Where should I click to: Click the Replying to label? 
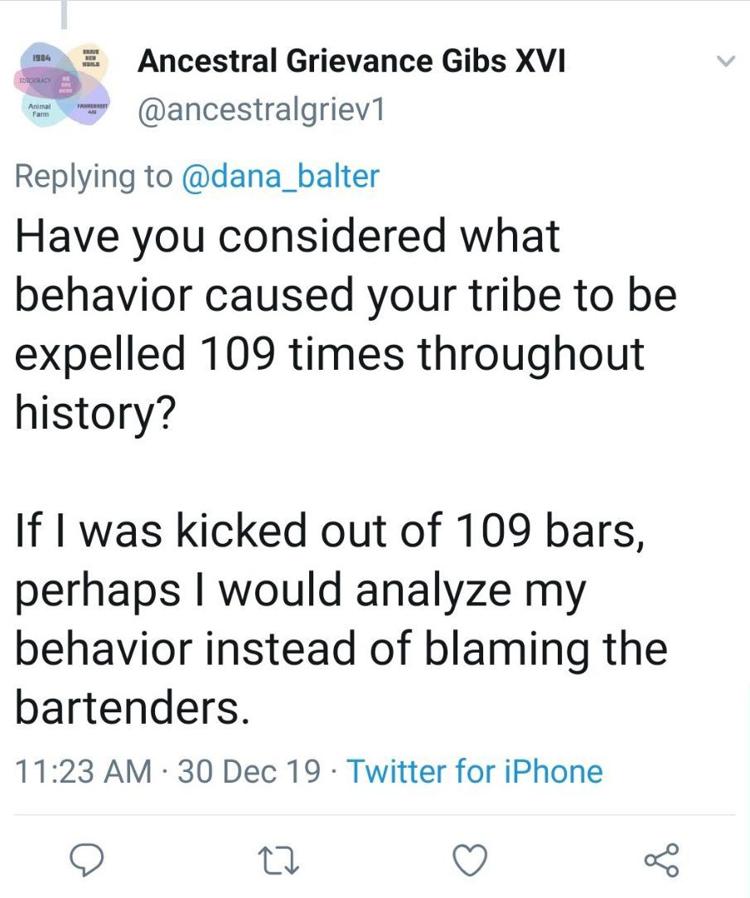(x=93, y=176)
